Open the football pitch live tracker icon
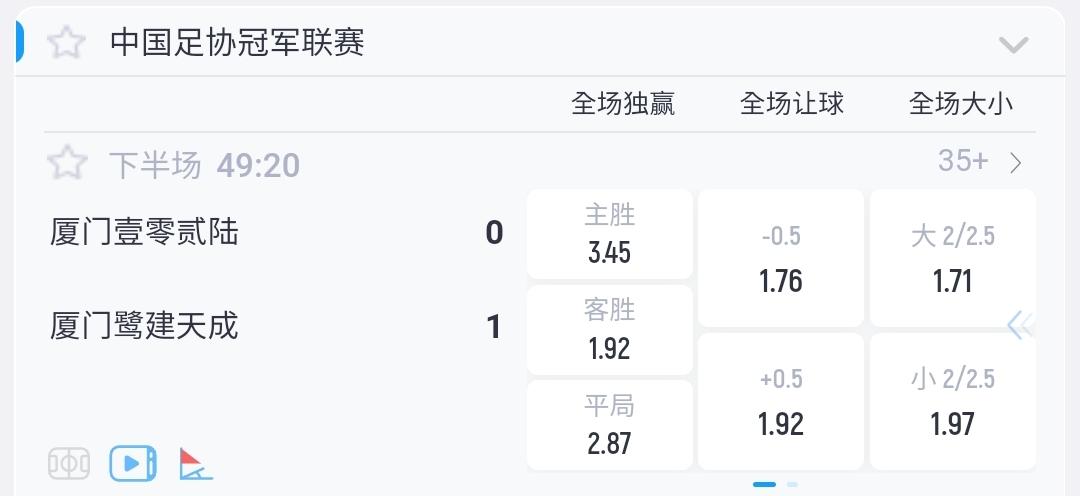1080x496 pixels. 69,463
